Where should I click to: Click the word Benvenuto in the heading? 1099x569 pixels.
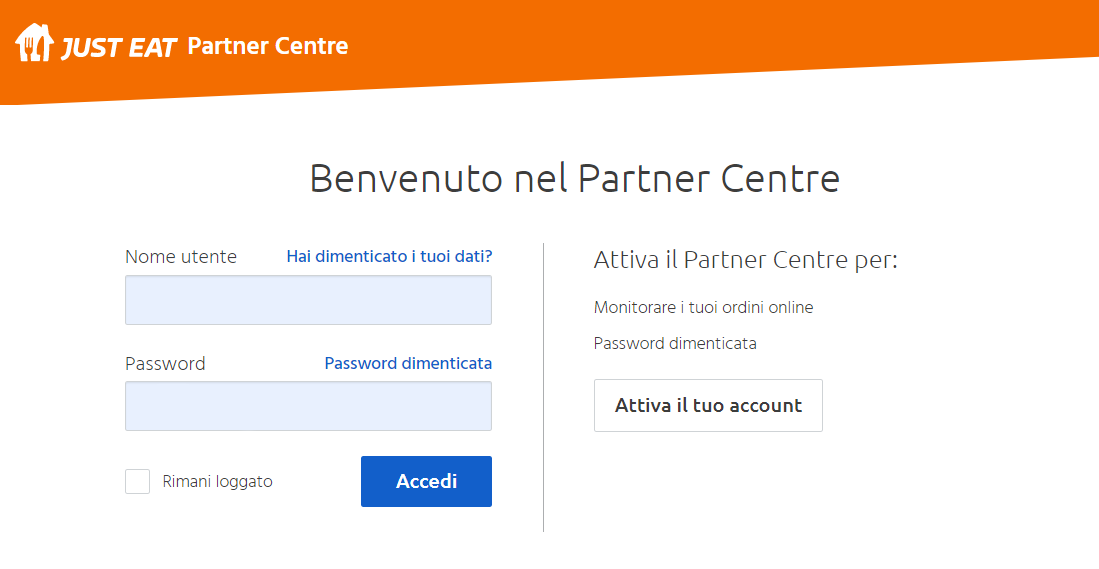(406, 179)
